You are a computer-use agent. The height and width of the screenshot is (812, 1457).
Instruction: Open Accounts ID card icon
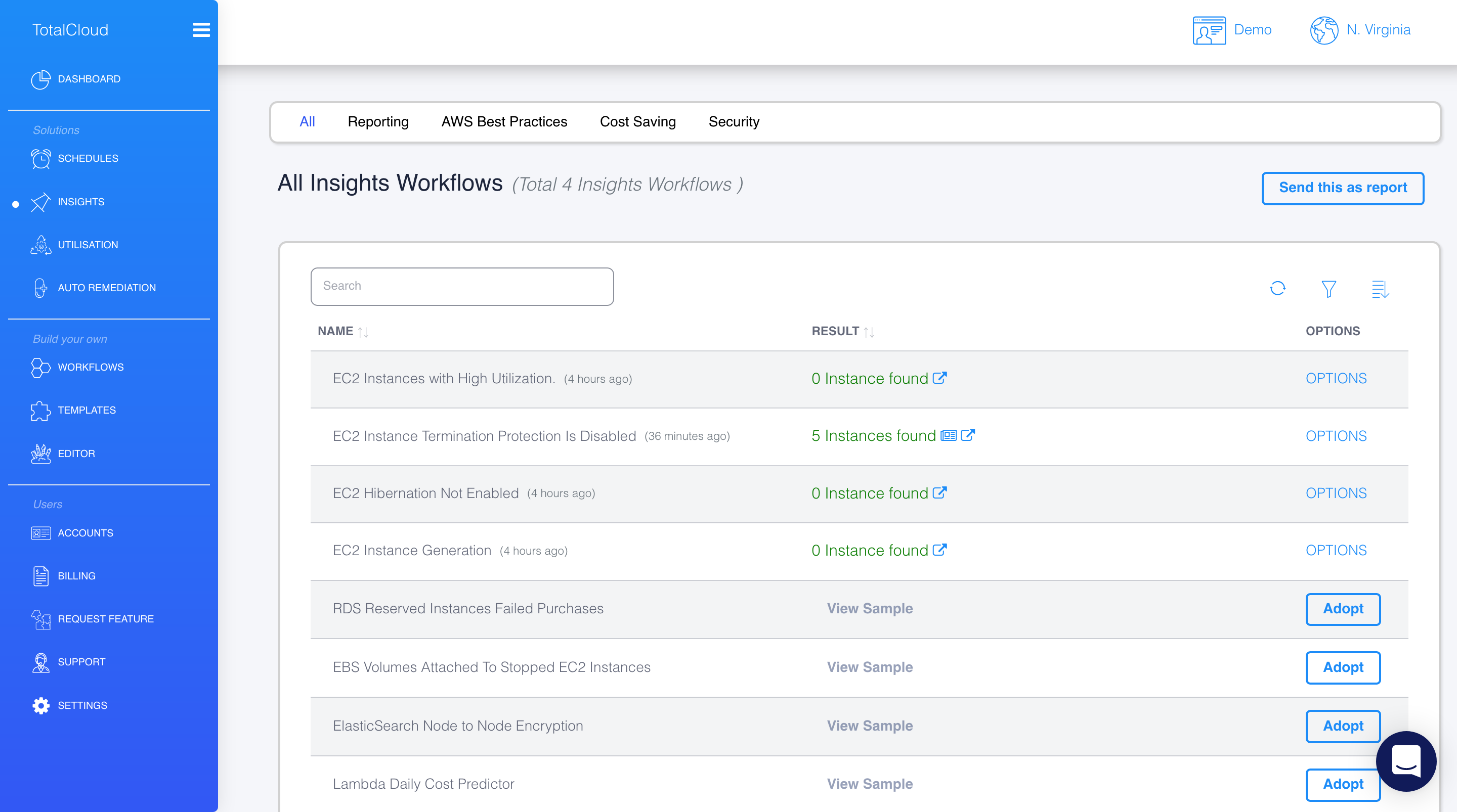[x=40, y=533]
